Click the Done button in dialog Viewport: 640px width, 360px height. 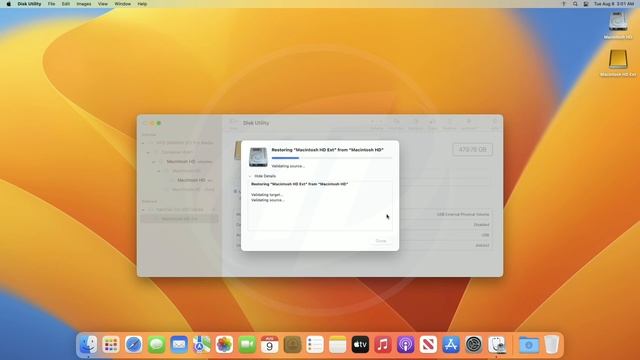click(381, 241)
